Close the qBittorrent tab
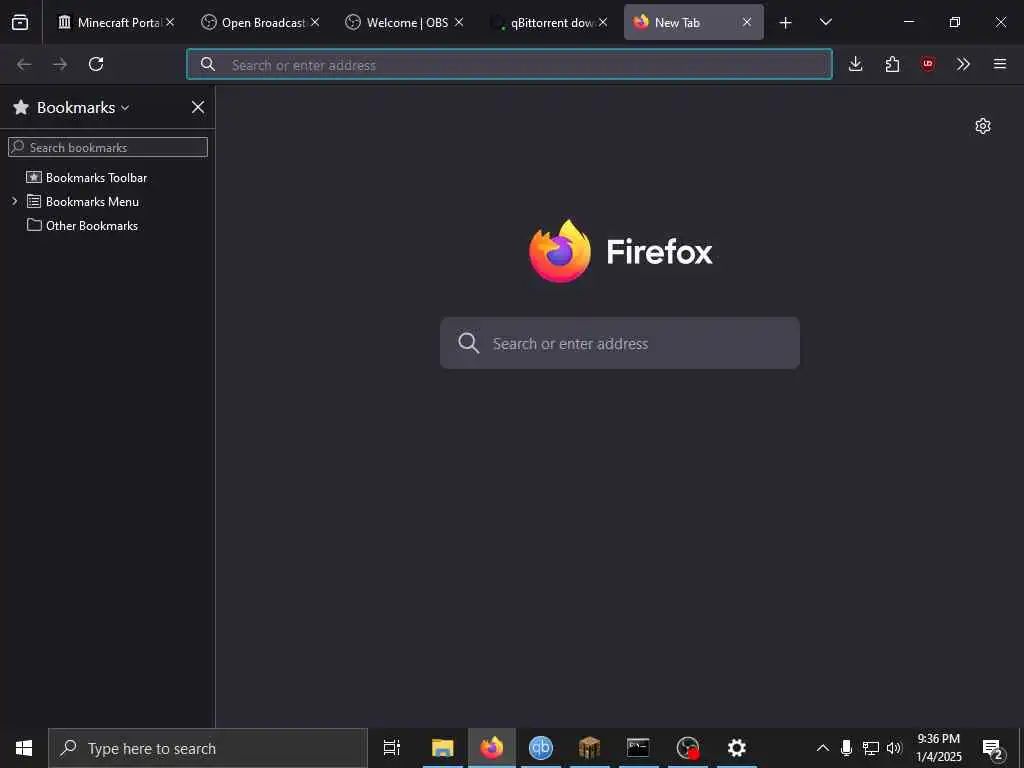The image size is (1024, 768). (603, 22)
